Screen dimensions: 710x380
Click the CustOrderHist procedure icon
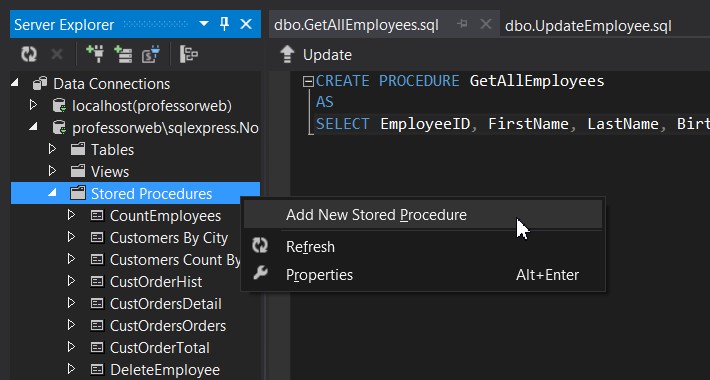97,281
